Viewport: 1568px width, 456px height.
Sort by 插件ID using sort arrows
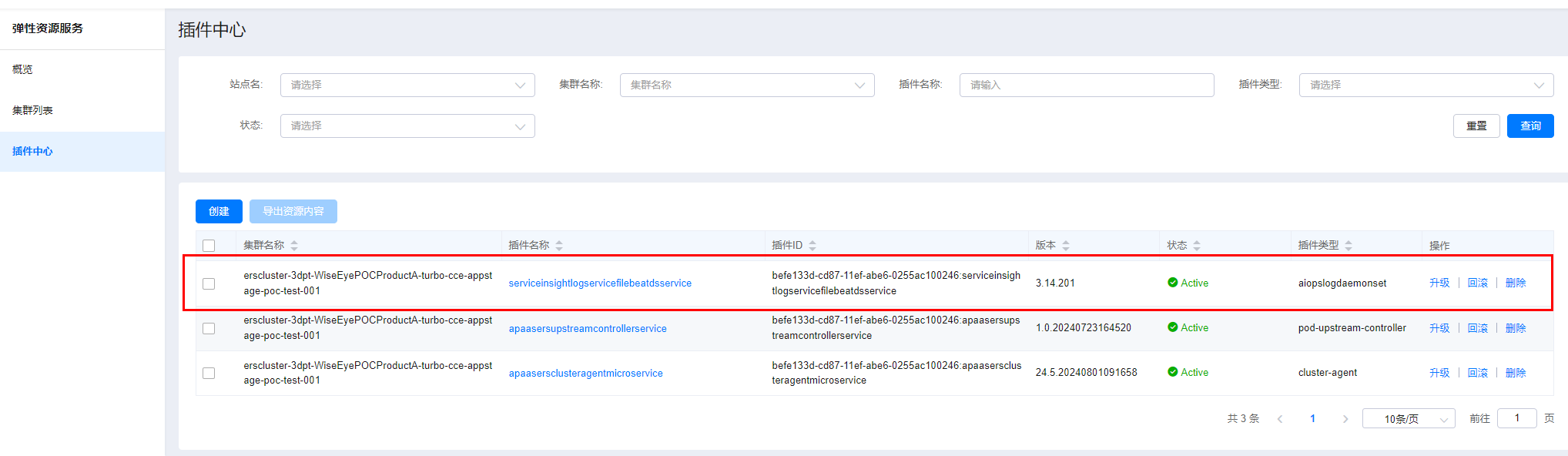812,246
